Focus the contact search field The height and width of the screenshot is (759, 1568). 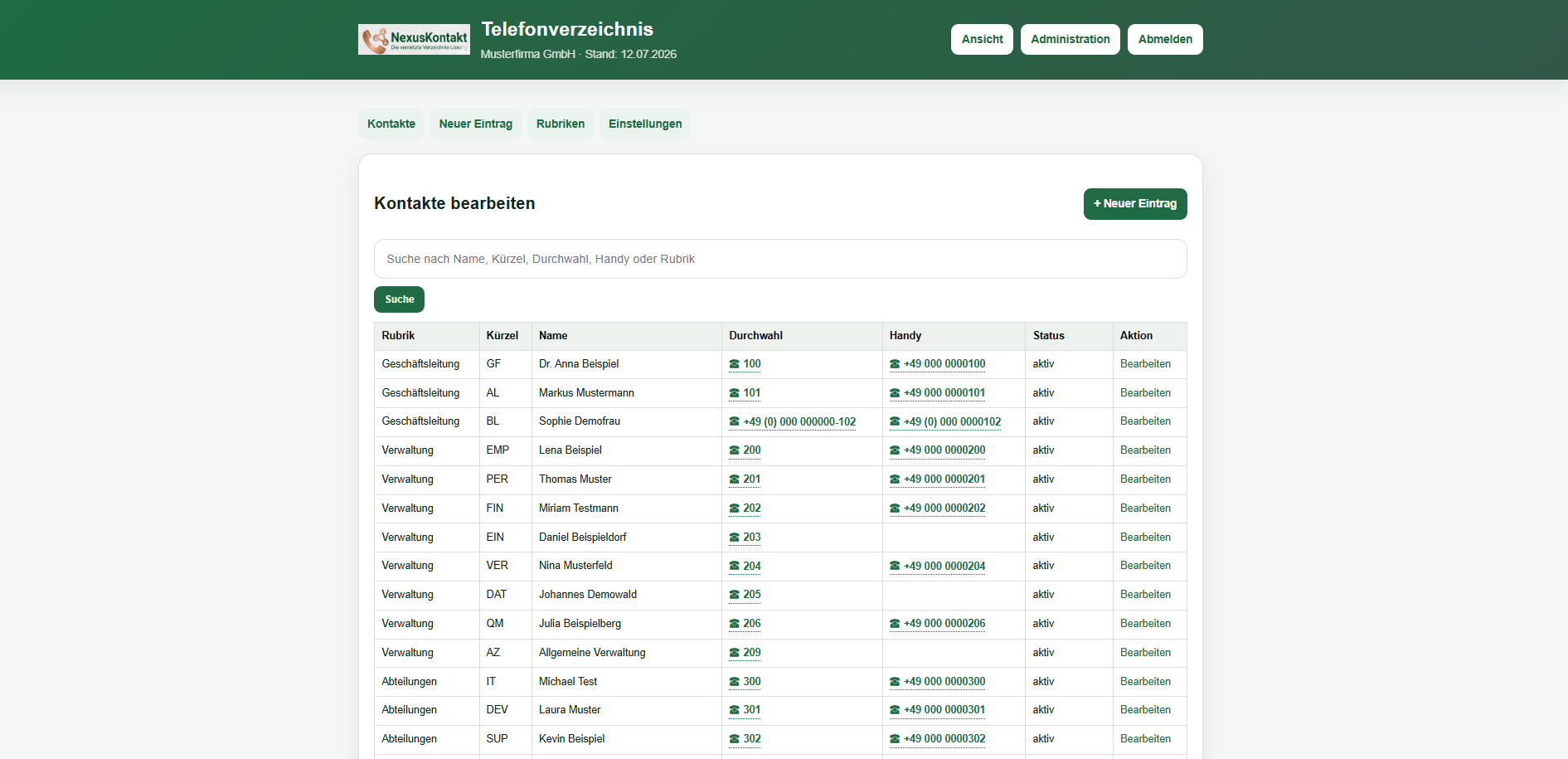click(780, 259)
